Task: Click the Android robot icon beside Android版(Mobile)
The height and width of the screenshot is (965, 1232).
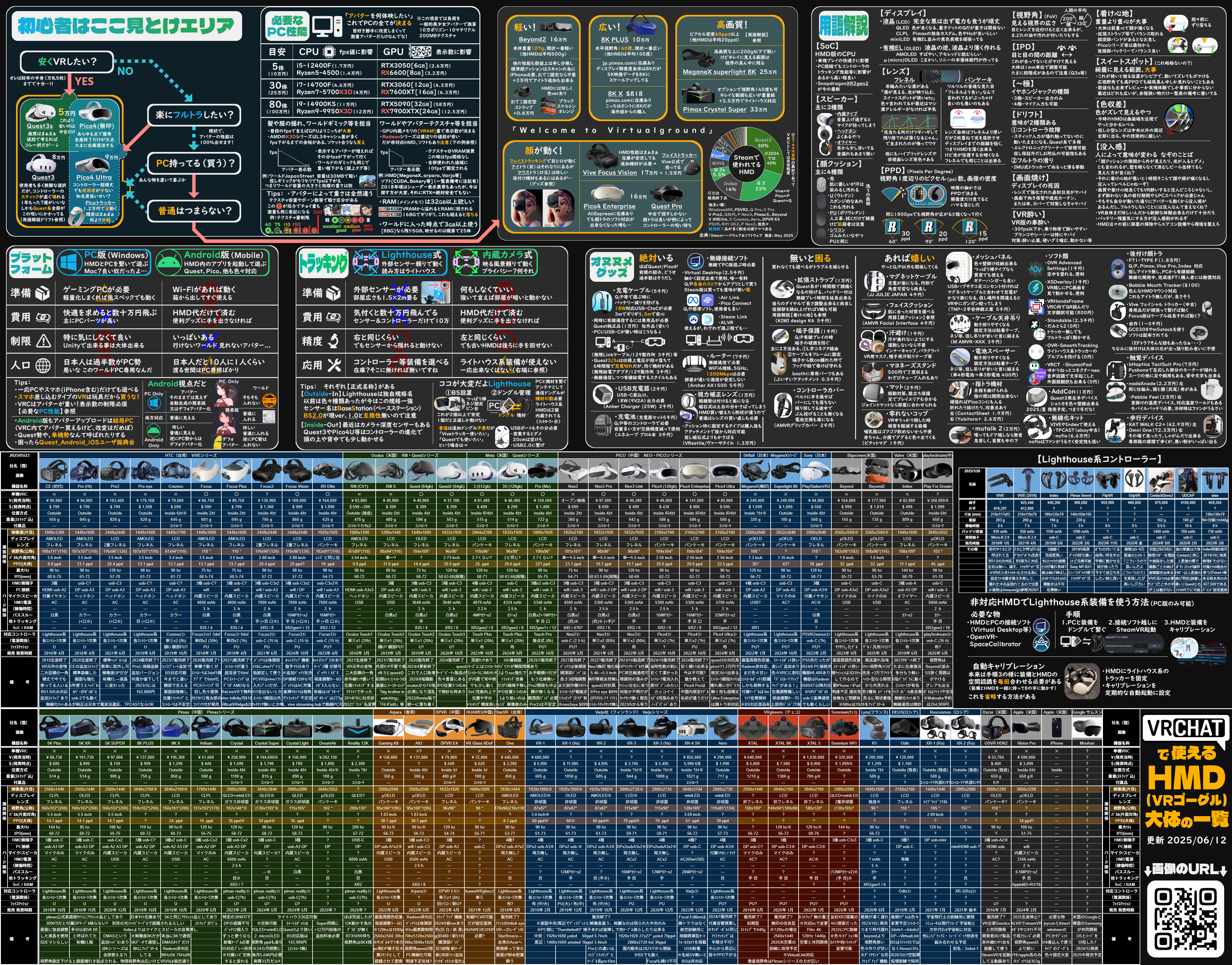Action: [168, 263]
